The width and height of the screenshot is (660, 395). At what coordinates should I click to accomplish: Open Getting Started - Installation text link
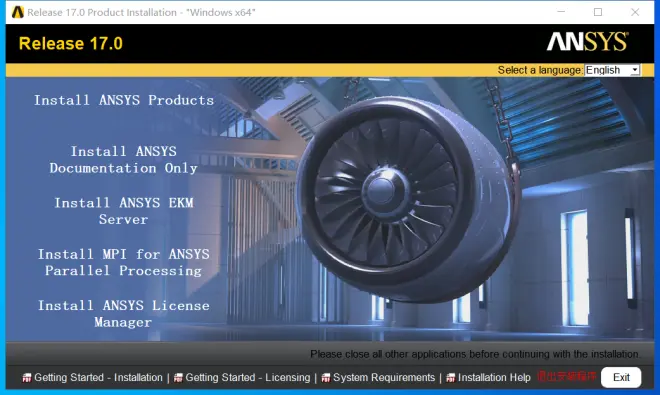tap(98, 378)
